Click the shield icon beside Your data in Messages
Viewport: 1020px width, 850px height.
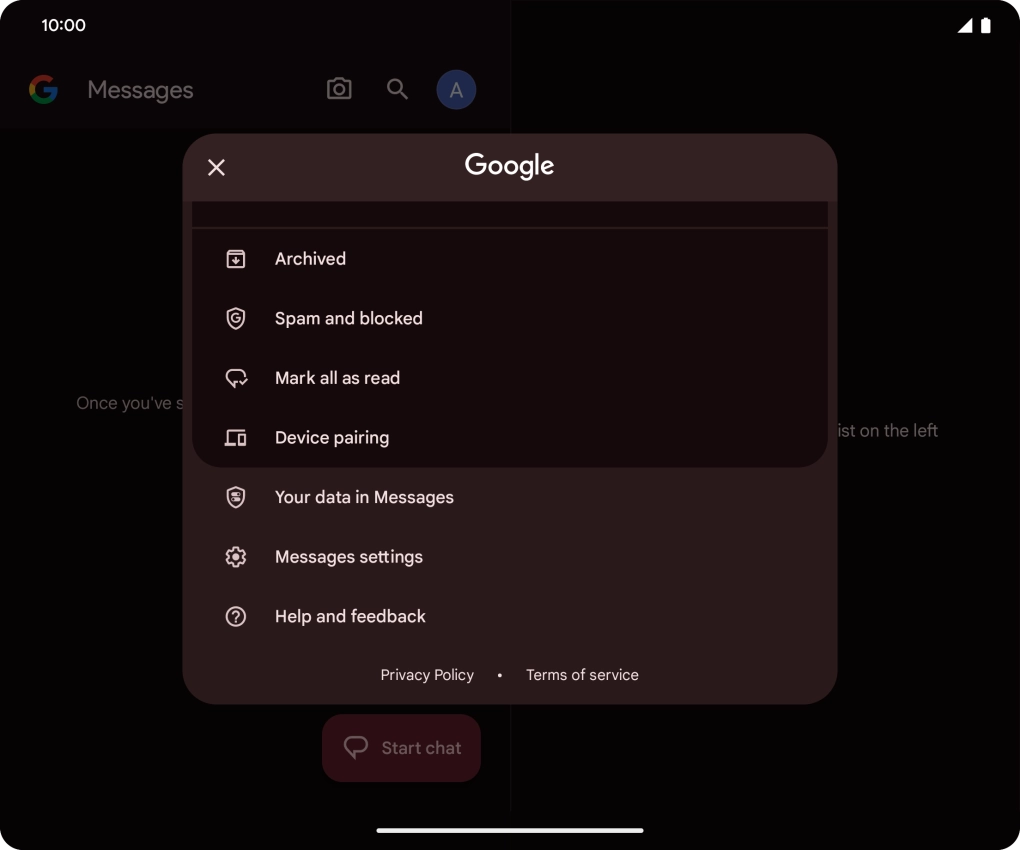pyautogui.click(x=235, y=497)
